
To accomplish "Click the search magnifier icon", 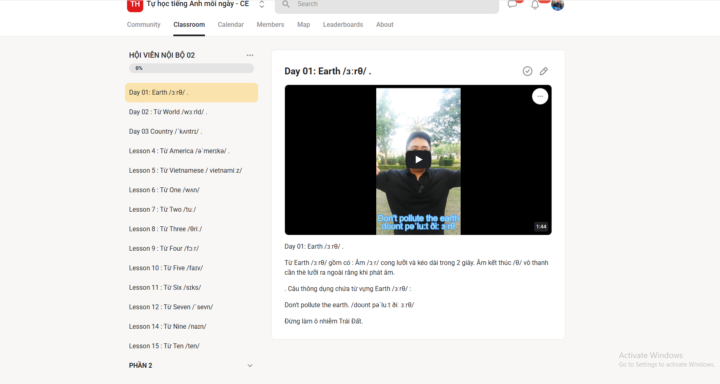I will pos(286,4).
